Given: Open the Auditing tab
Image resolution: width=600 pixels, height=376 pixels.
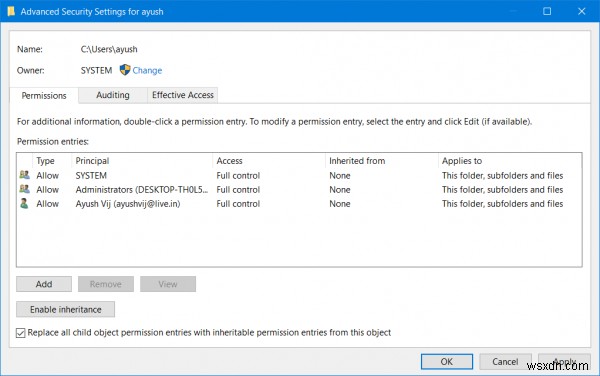Looking at the screenshot, I should pyautogui.click(x=113, y=95).
